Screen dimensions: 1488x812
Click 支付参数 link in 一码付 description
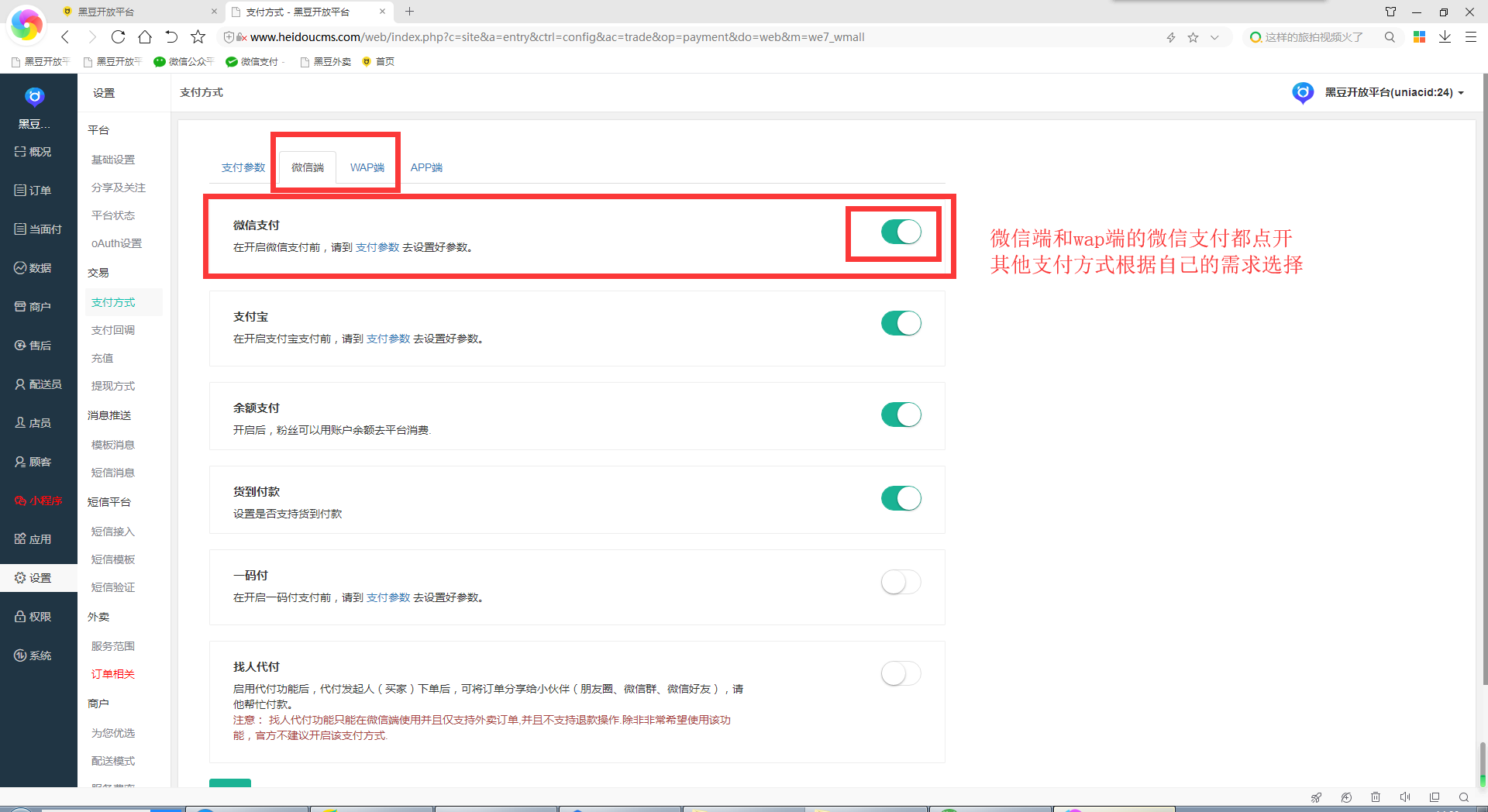(388, 597)
